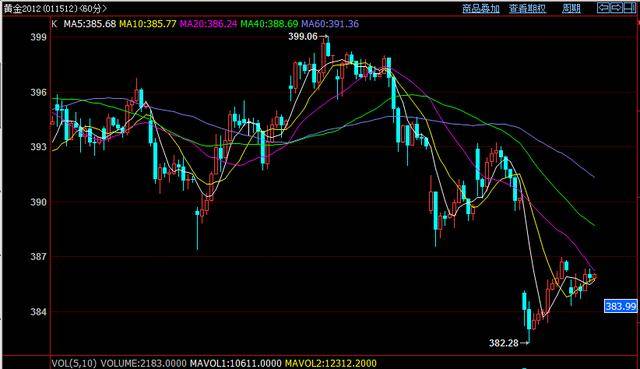Click the 黄金2012 (60分) chart title
The height and width of the screenshot is (369, 640).
(x=56, y=8)
